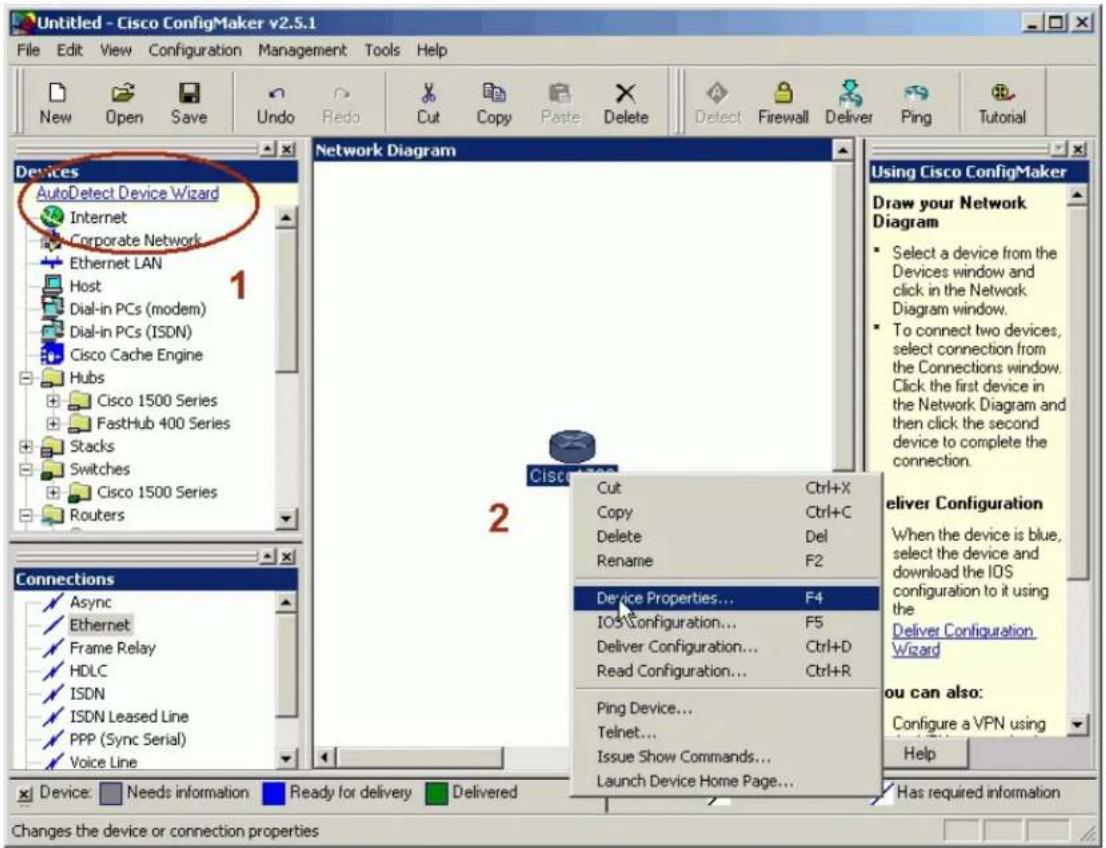Viewport: 1106px width, 848px height.
Task: Select the Async connection
Action: pyautogui.click(x=90, y=602)
